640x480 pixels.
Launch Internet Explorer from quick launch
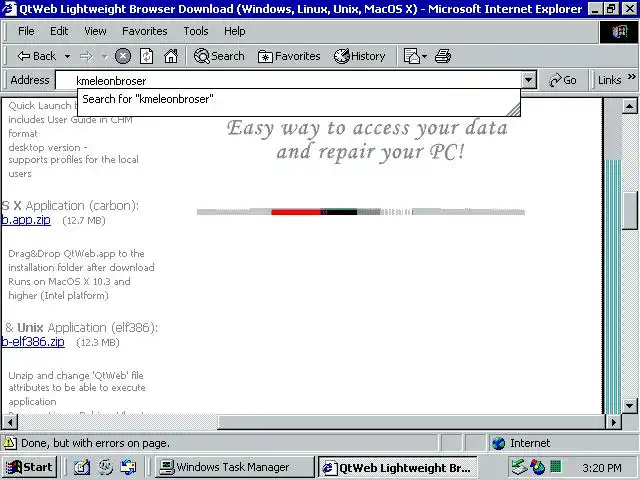[x=105, y=467]
